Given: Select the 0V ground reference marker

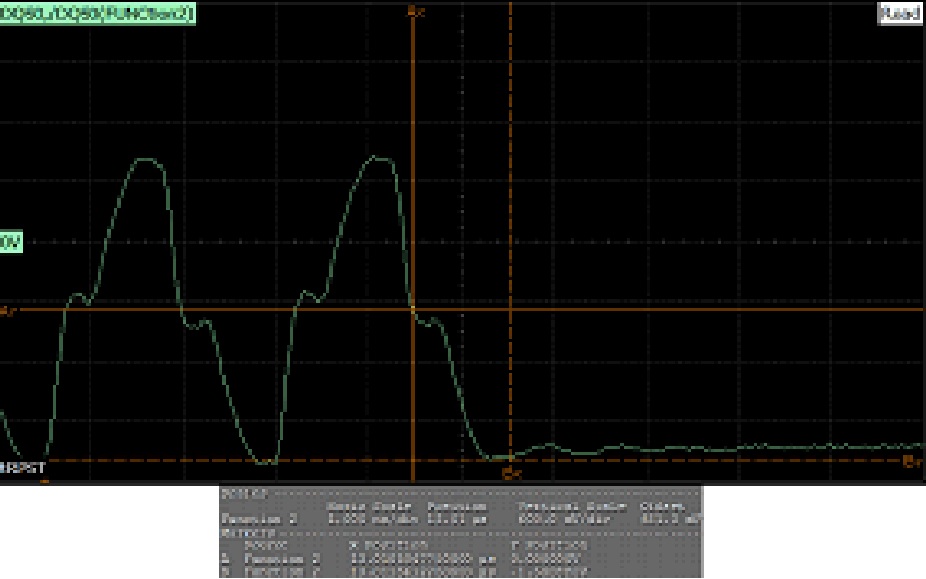Looking at the screenshot, I should [x=11, y=241].
